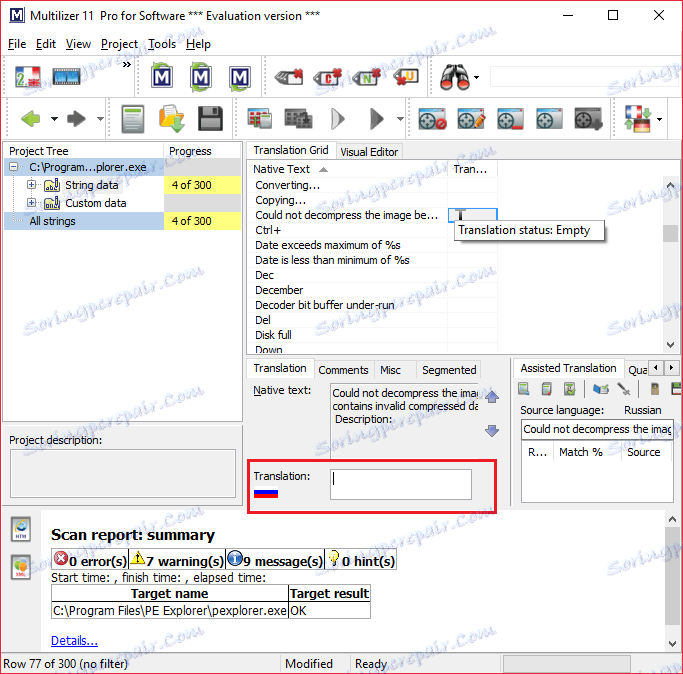Open the View menu
Screen dimensions: 683x674
[x=78, y=44]
